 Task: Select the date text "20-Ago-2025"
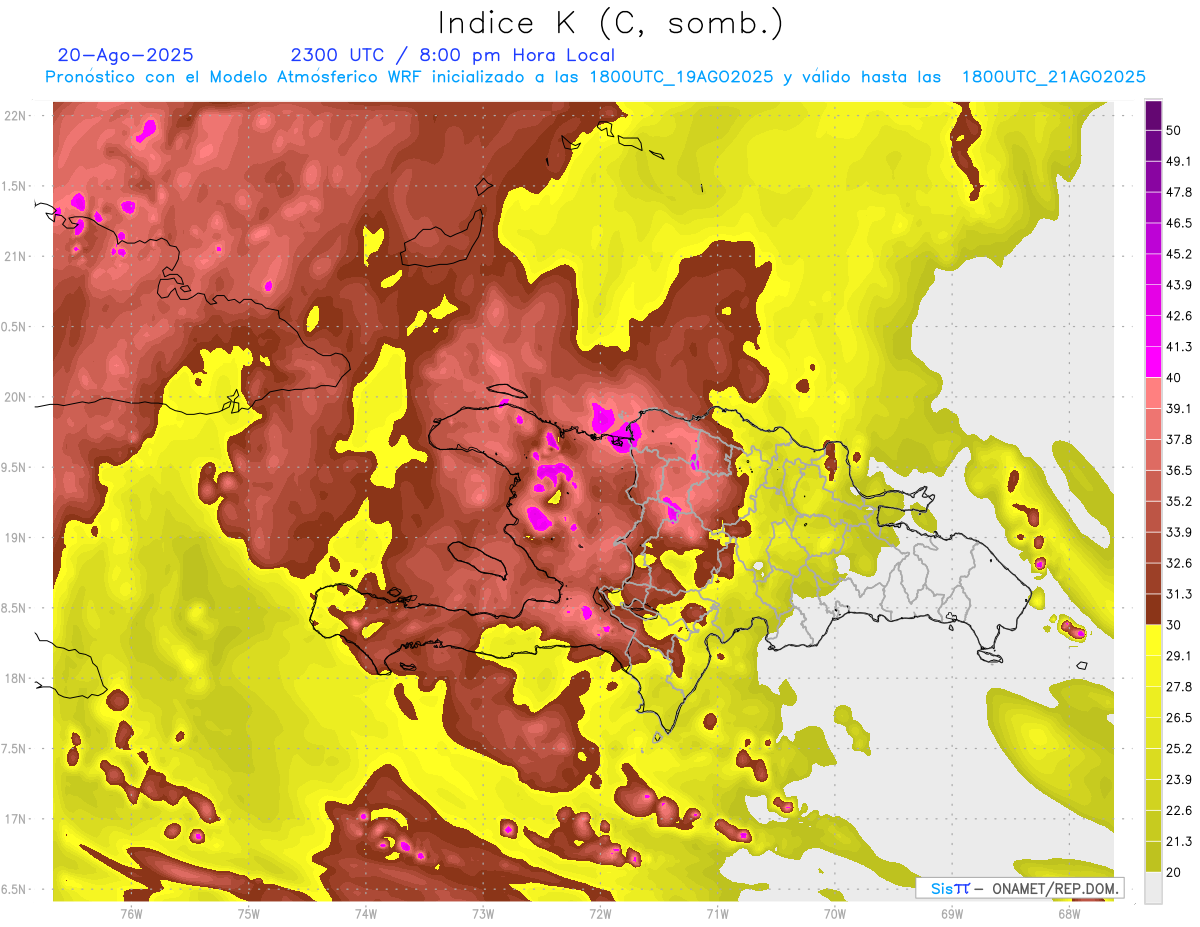pos(126,55)
